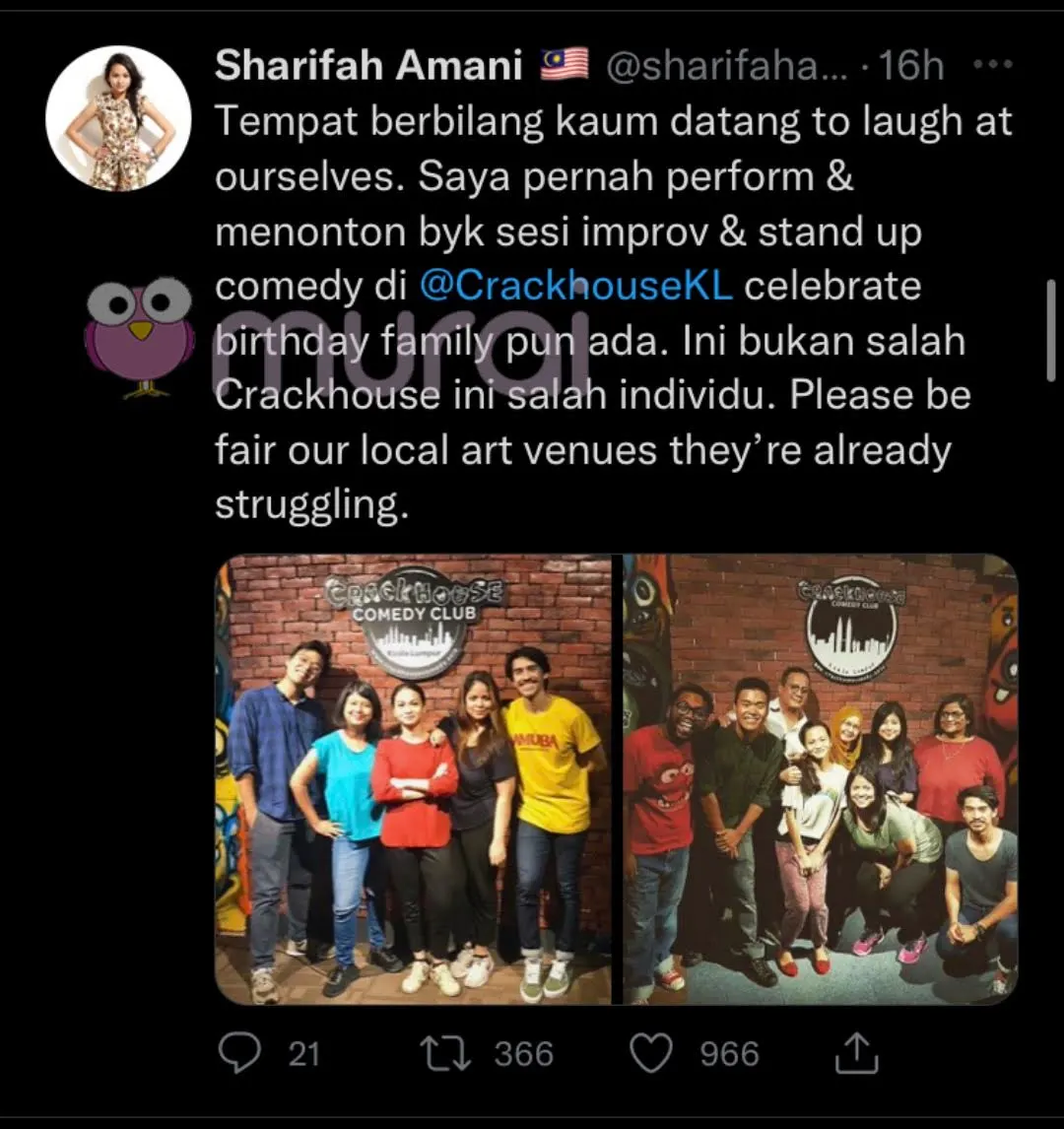The image size is (1064, 1129).
Task: Open the @CrackhouseKL mention link
Action: click(576, 286)
